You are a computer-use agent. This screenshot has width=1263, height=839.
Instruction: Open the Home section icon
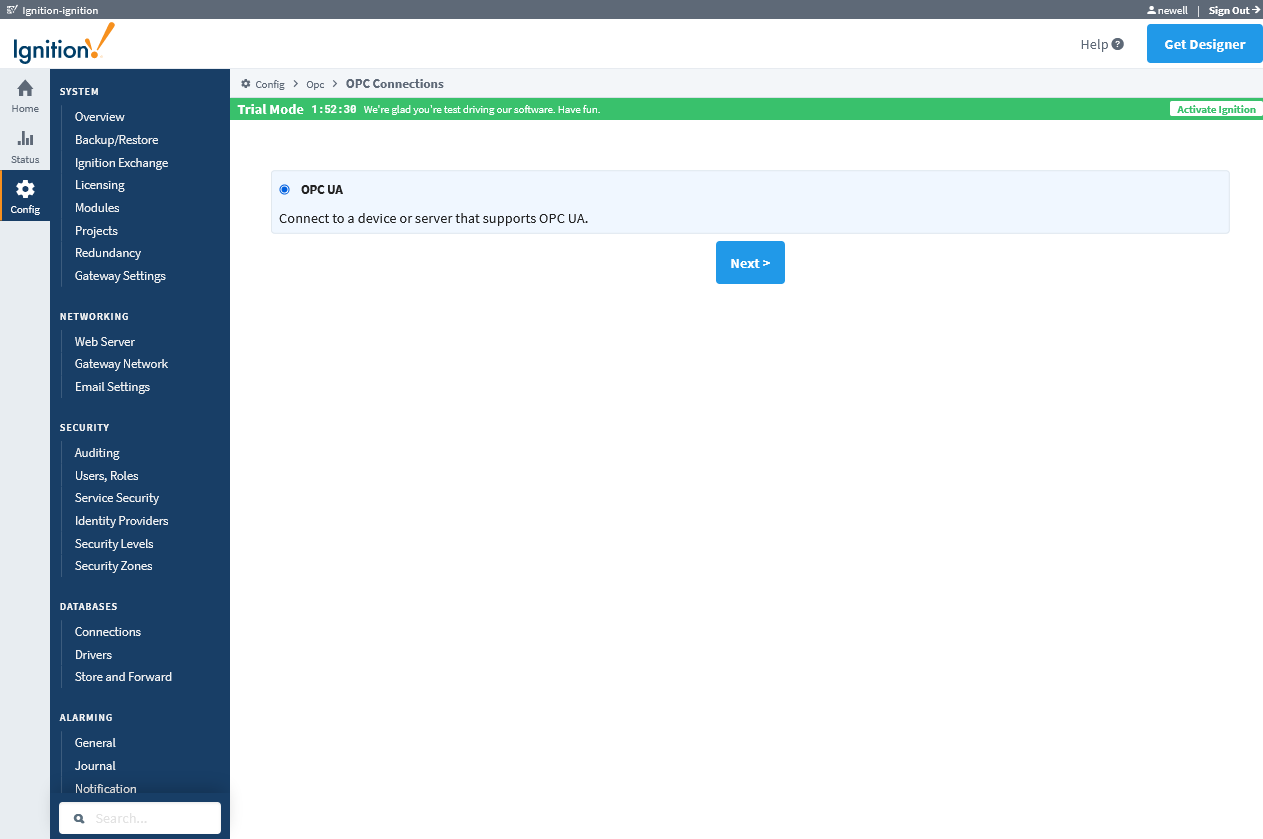point(25,89)
